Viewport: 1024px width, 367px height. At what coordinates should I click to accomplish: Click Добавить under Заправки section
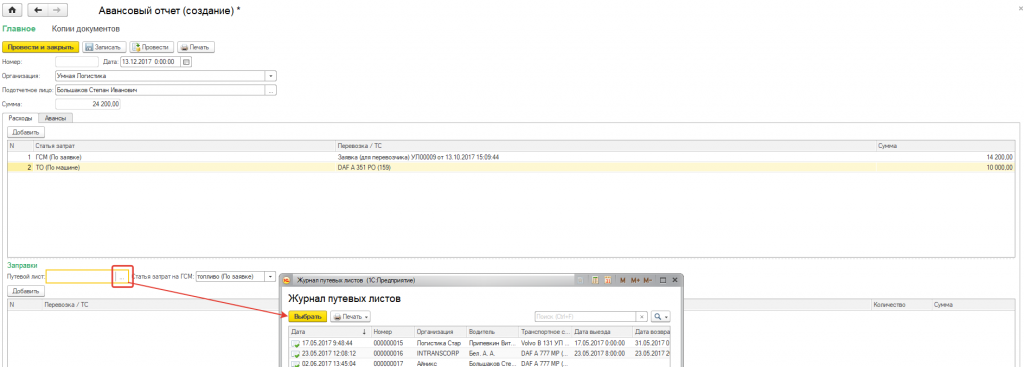(x=25, y=291)
